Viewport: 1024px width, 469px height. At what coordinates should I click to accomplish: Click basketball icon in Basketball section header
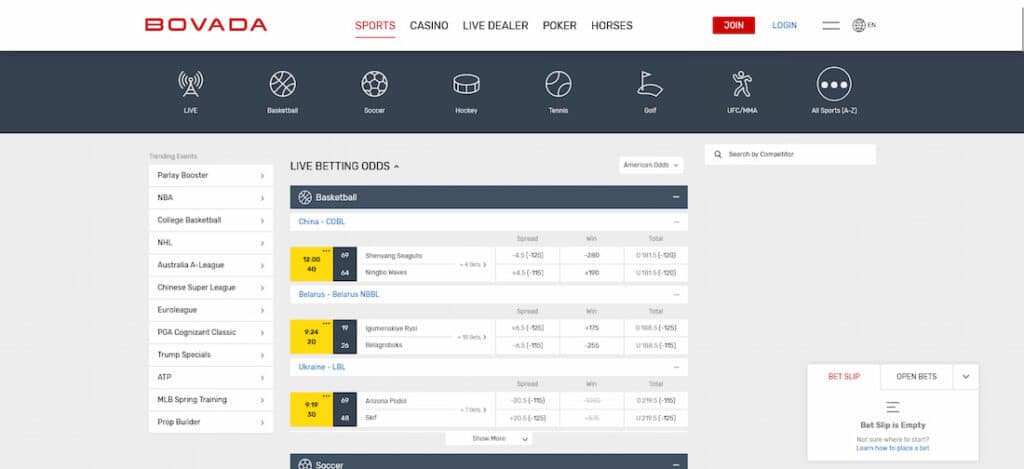click(x=305, y=197)
